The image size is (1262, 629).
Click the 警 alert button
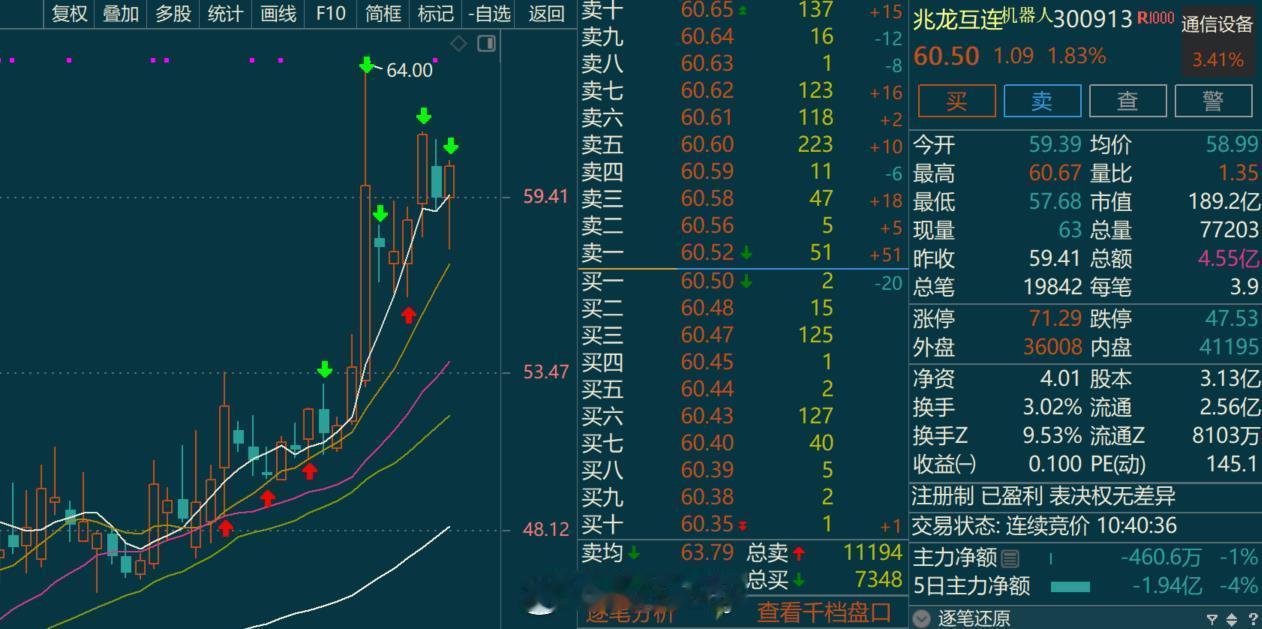pyautogui.click(x=1214, y=100)
